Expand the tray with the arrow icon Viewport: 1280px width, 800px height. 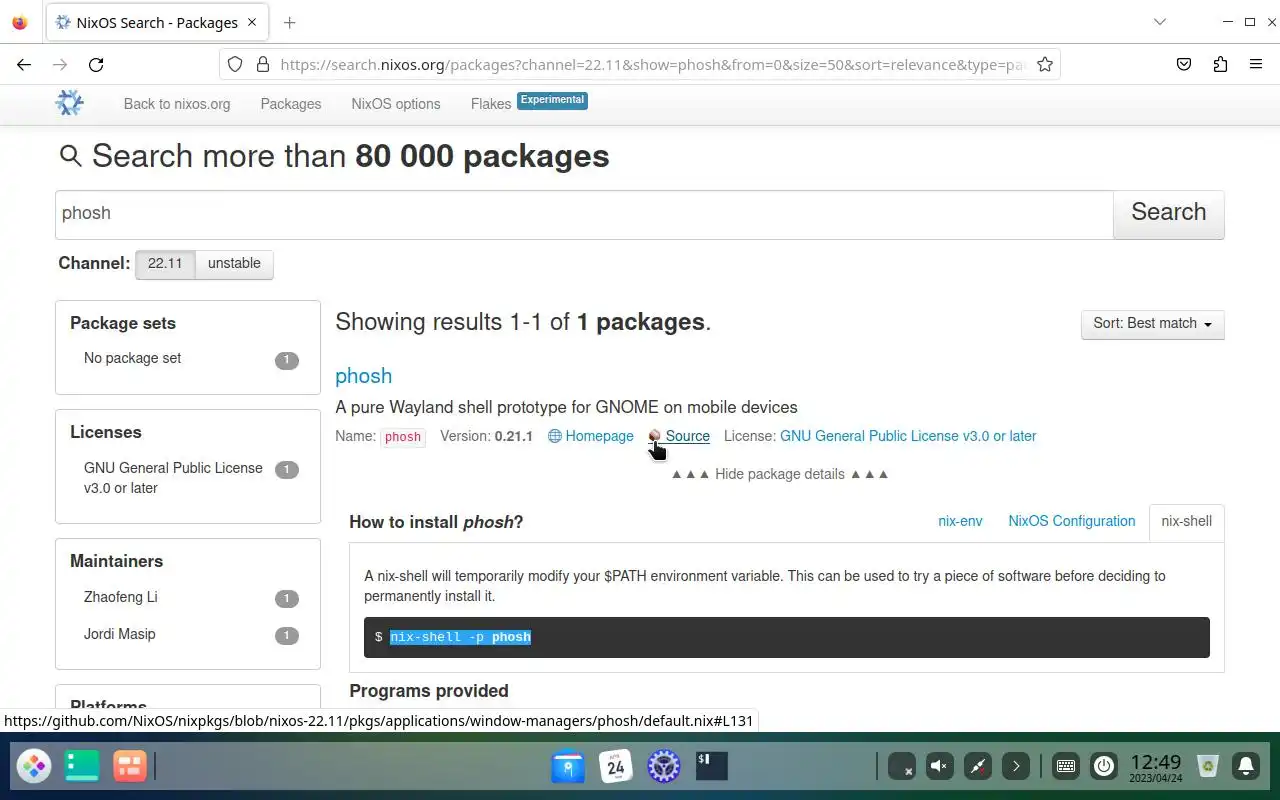(x=1016, y=767)
